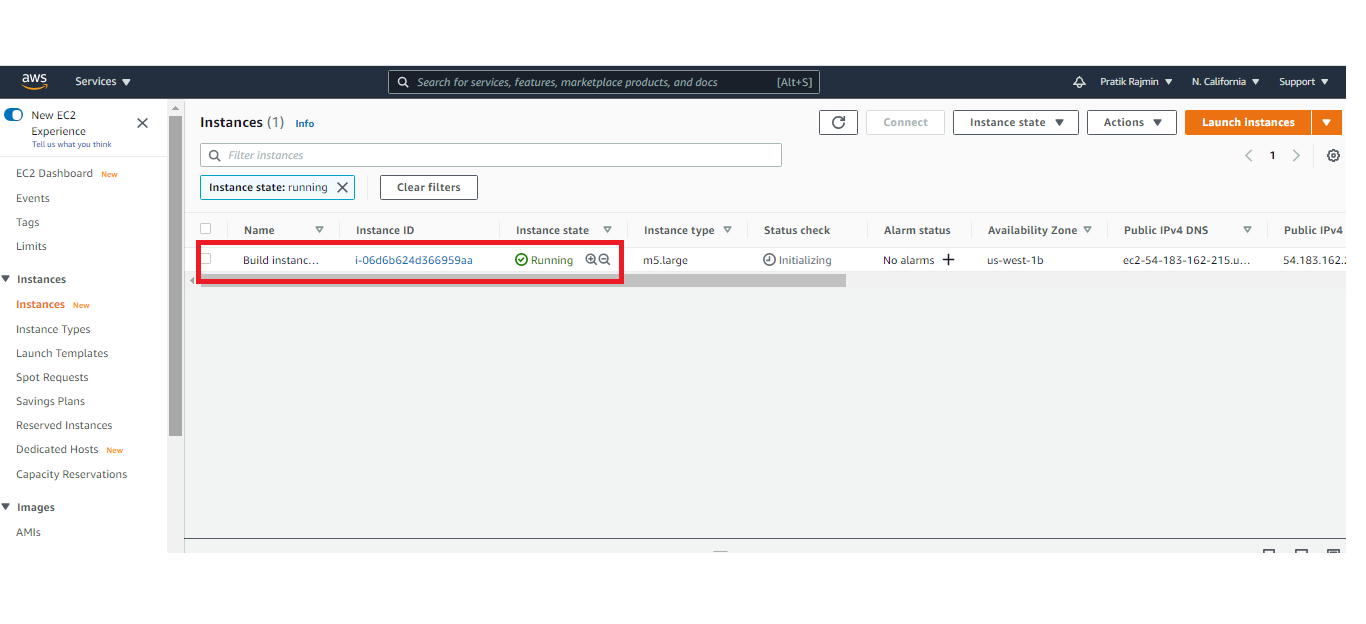Viewport: 1366px width, 624px height.
Task: Open EC2 Dashboard in sidebar
Action: coord(54,173)
